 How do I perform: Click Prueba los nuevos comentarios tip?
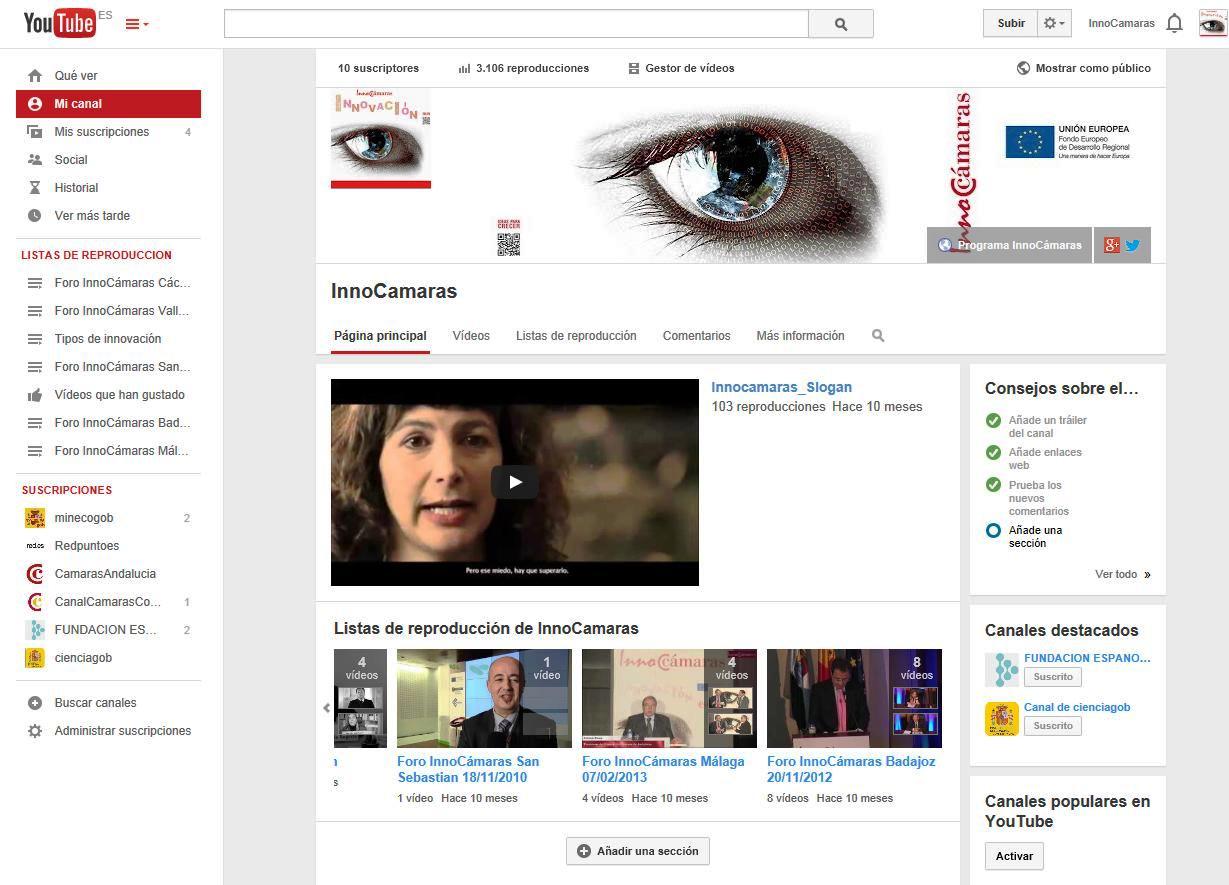point(1038,498)
